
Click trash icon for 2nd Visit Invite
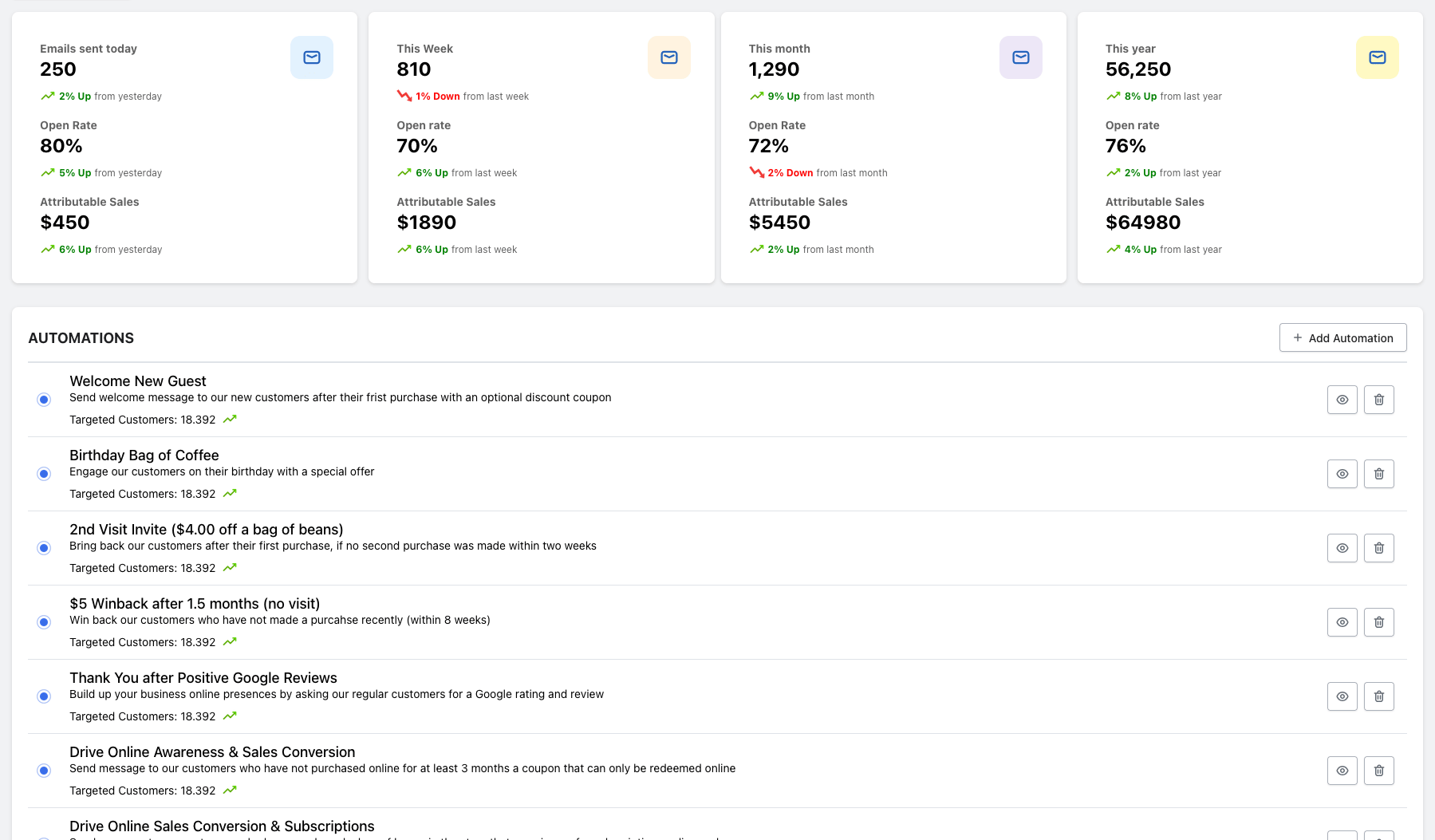click(x=1378, y=548)
